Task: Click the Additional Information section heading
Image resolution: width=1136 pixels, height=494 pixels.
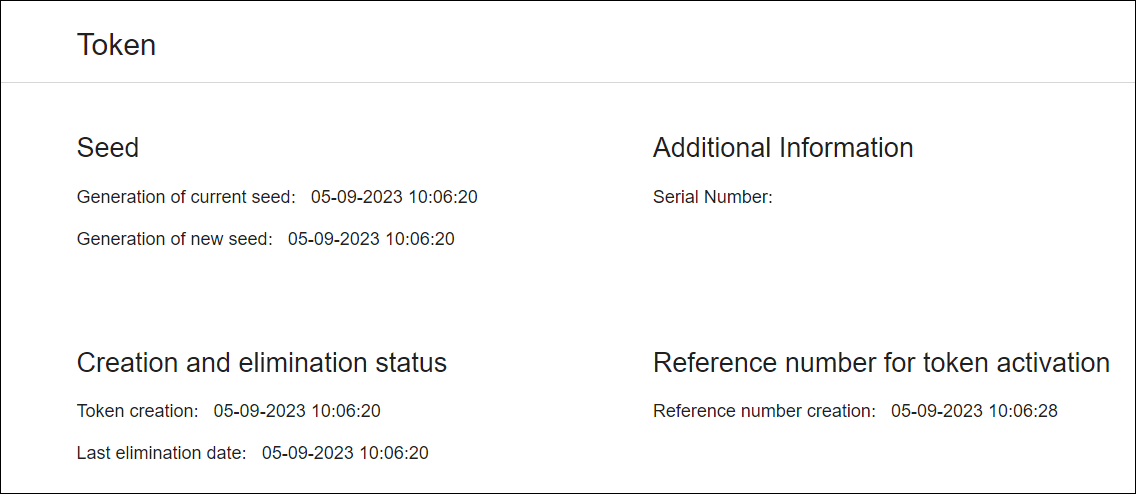Action: 783,148
